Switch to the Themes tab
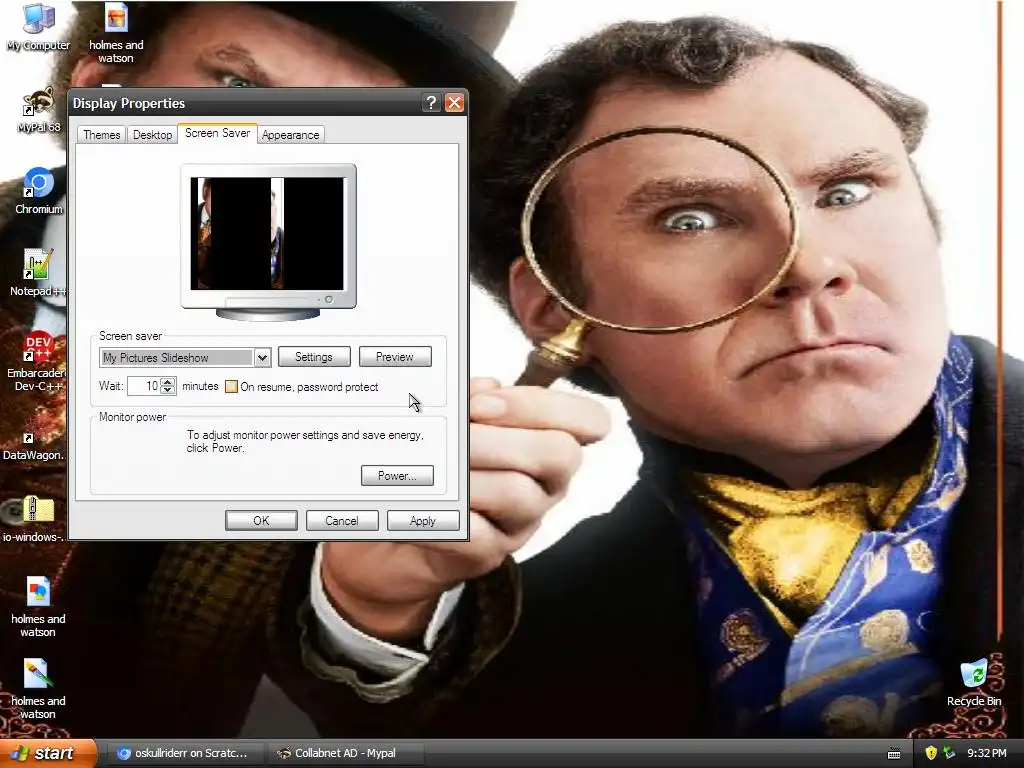 [102, 135]
